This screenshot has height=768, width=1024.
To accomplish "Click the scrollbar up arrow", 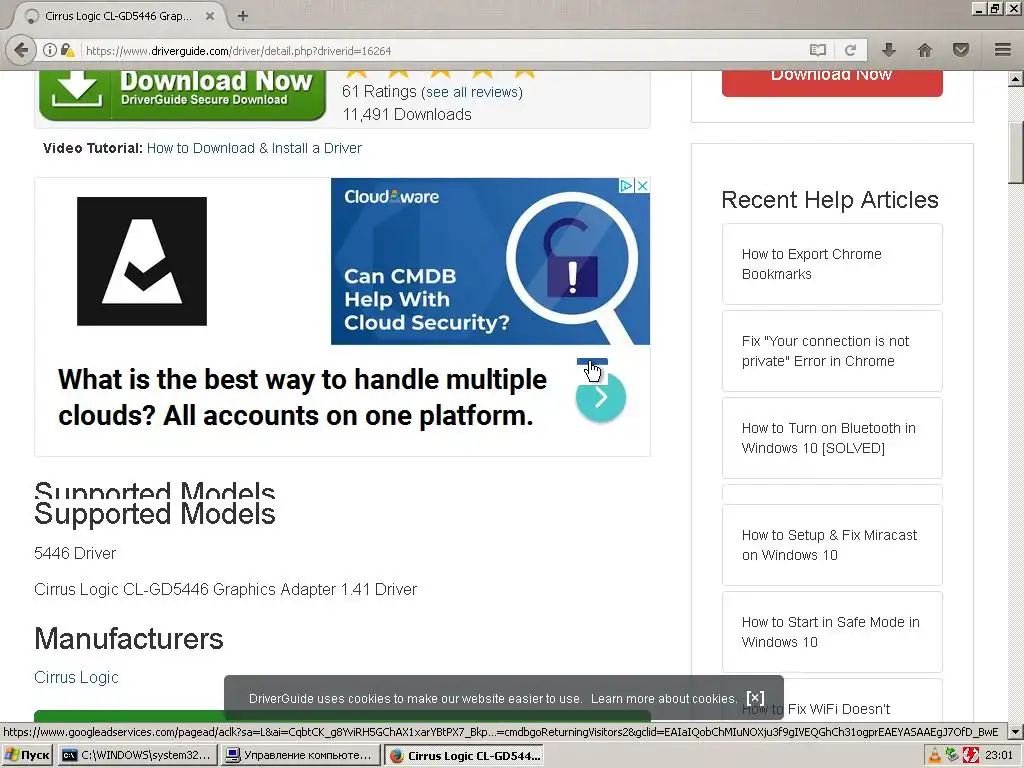I will pos(1016,79).
